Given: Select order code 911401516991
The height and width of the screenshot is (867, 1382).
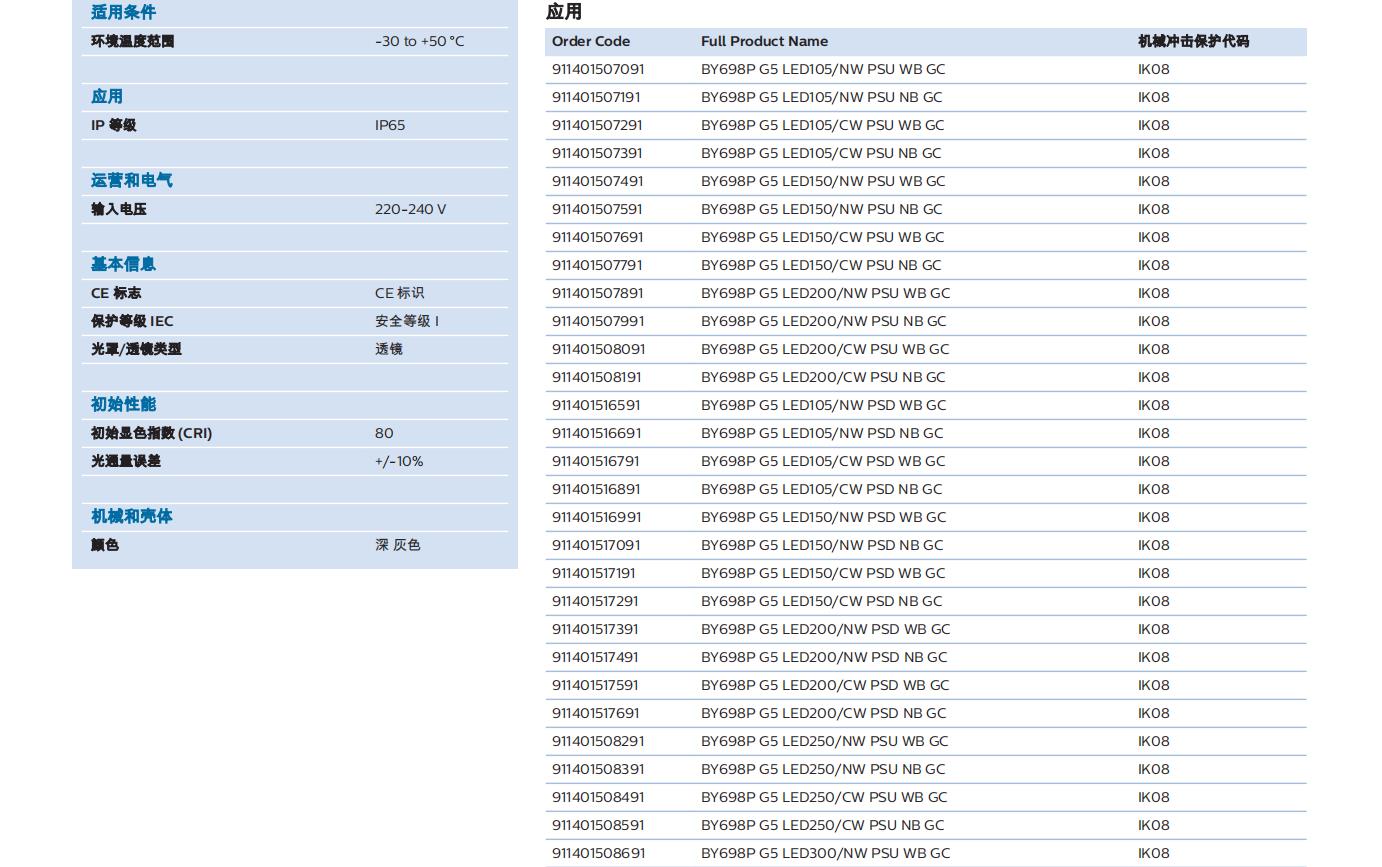Looking at the screenshot, I should pos(597,517).
